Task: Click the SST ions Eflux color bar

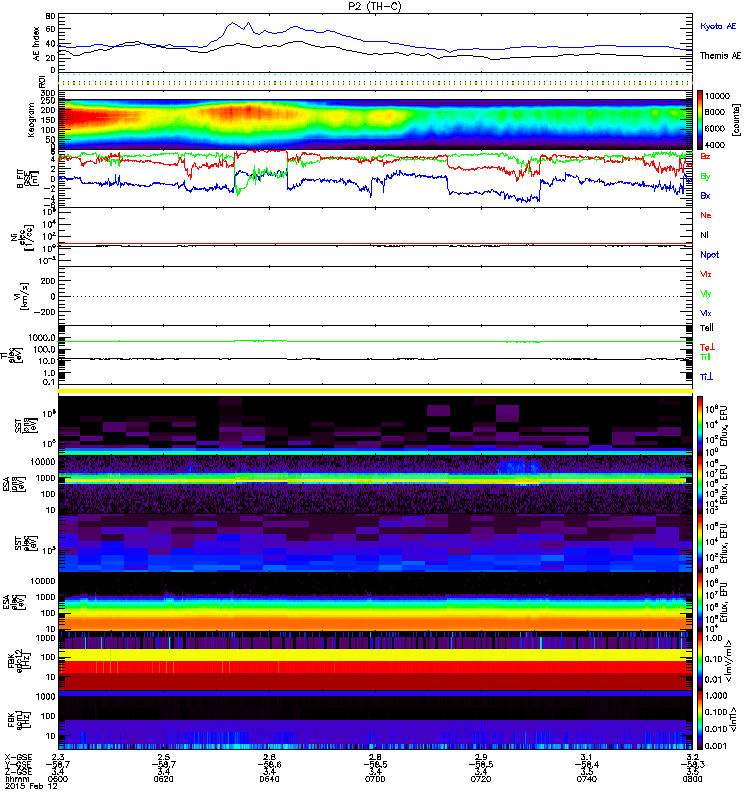Action: pos(700,426)
